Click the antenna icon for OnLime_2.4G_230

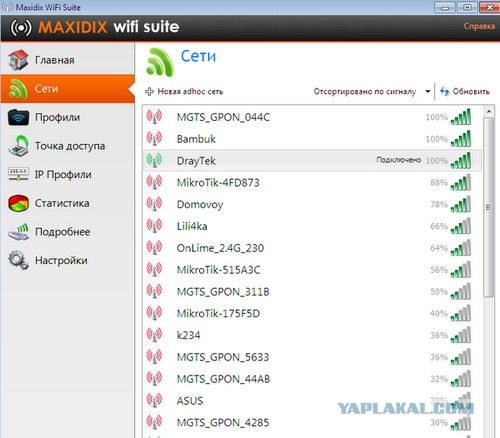tap(154, 248)
